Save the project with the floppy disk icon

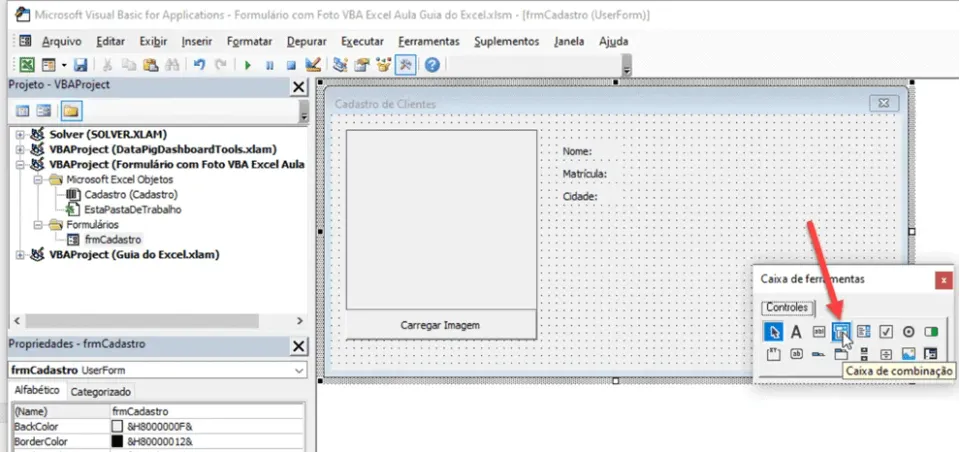point(80,65)
